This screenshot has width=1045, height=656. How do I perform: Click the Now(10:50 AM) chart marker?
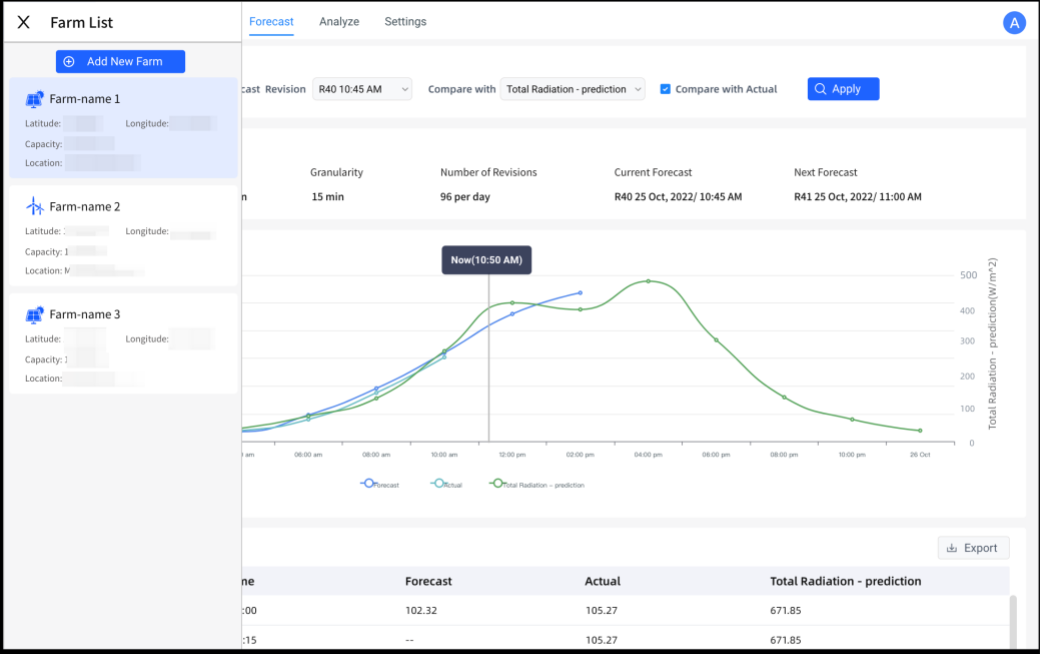pyautogui.click(x=487, y=260)
